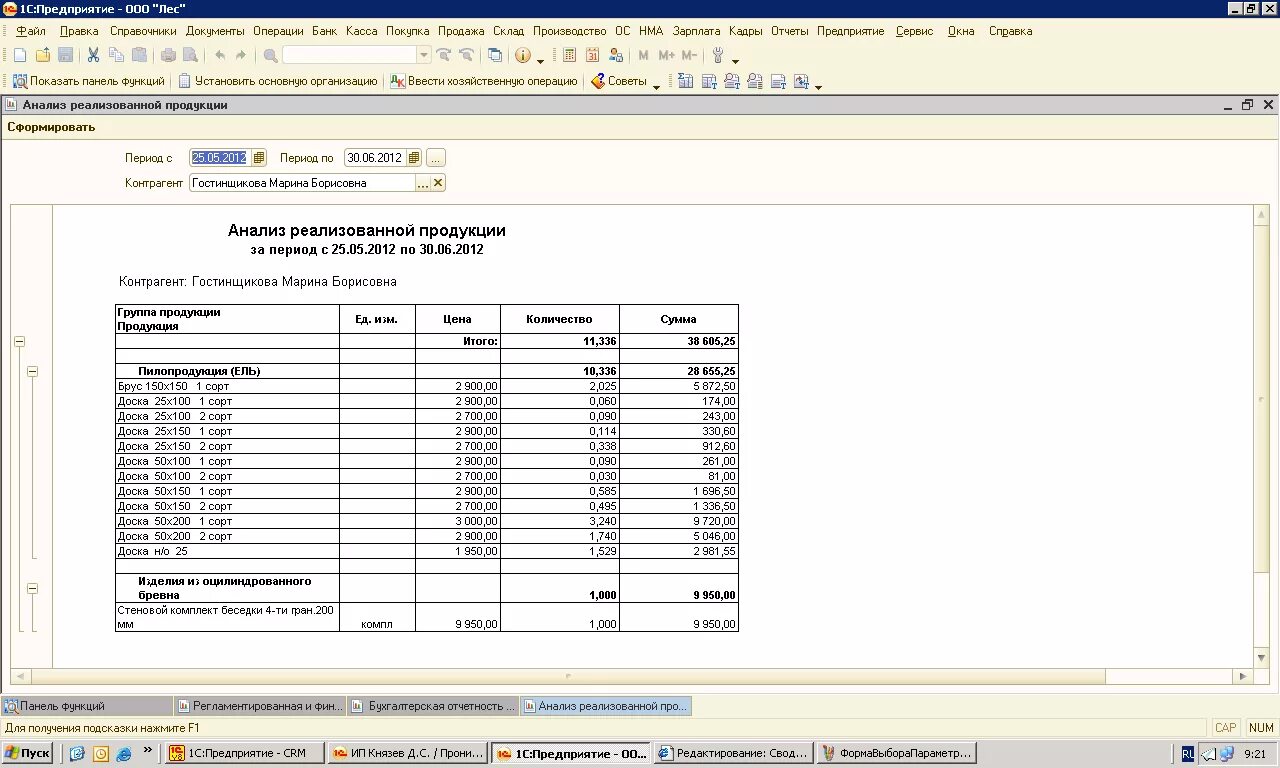Clear the Контрагент field with X
This screenshot has height=768, width=1280.
[x=438, y=183]
